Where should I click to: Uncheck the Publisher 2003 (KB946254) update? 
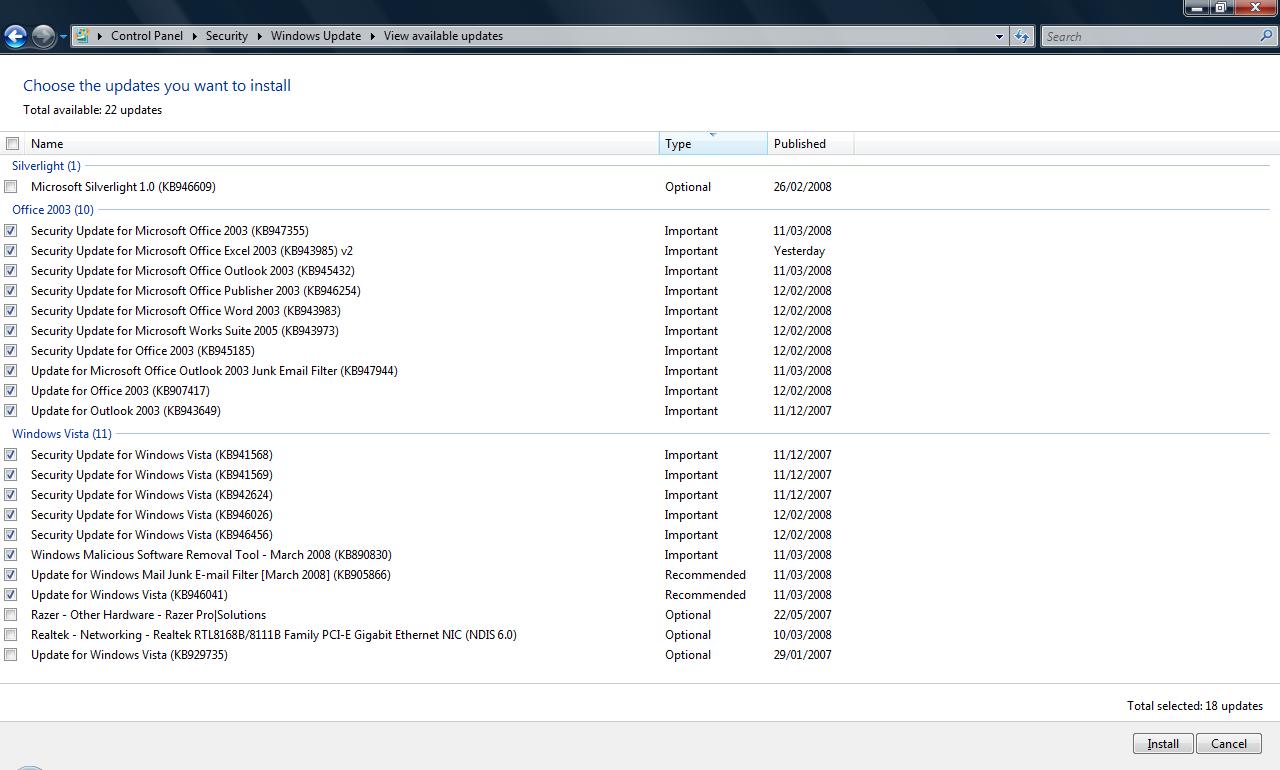click(x=11, y=291)
